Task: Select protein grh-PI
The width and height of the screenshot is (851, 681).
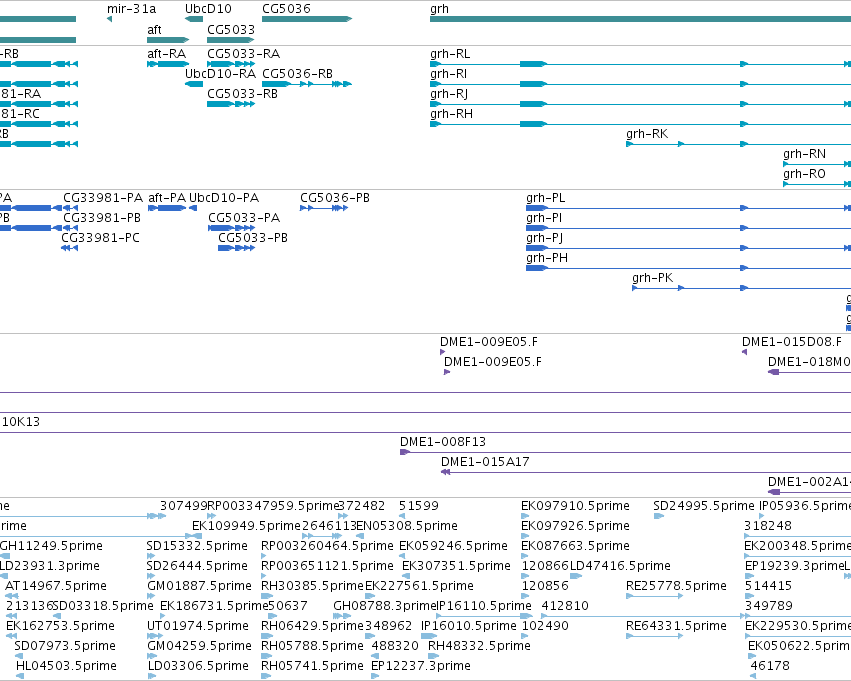Action: click(544, 218)
